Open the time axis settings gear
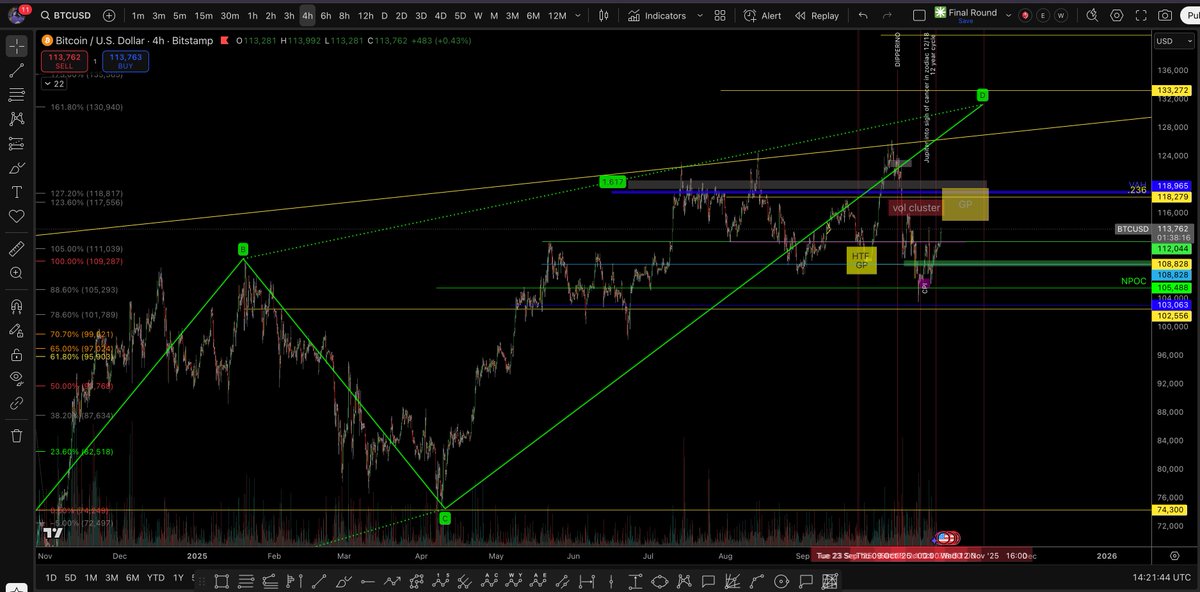This screenshot has height=592, width=1200. point(1175,555)
